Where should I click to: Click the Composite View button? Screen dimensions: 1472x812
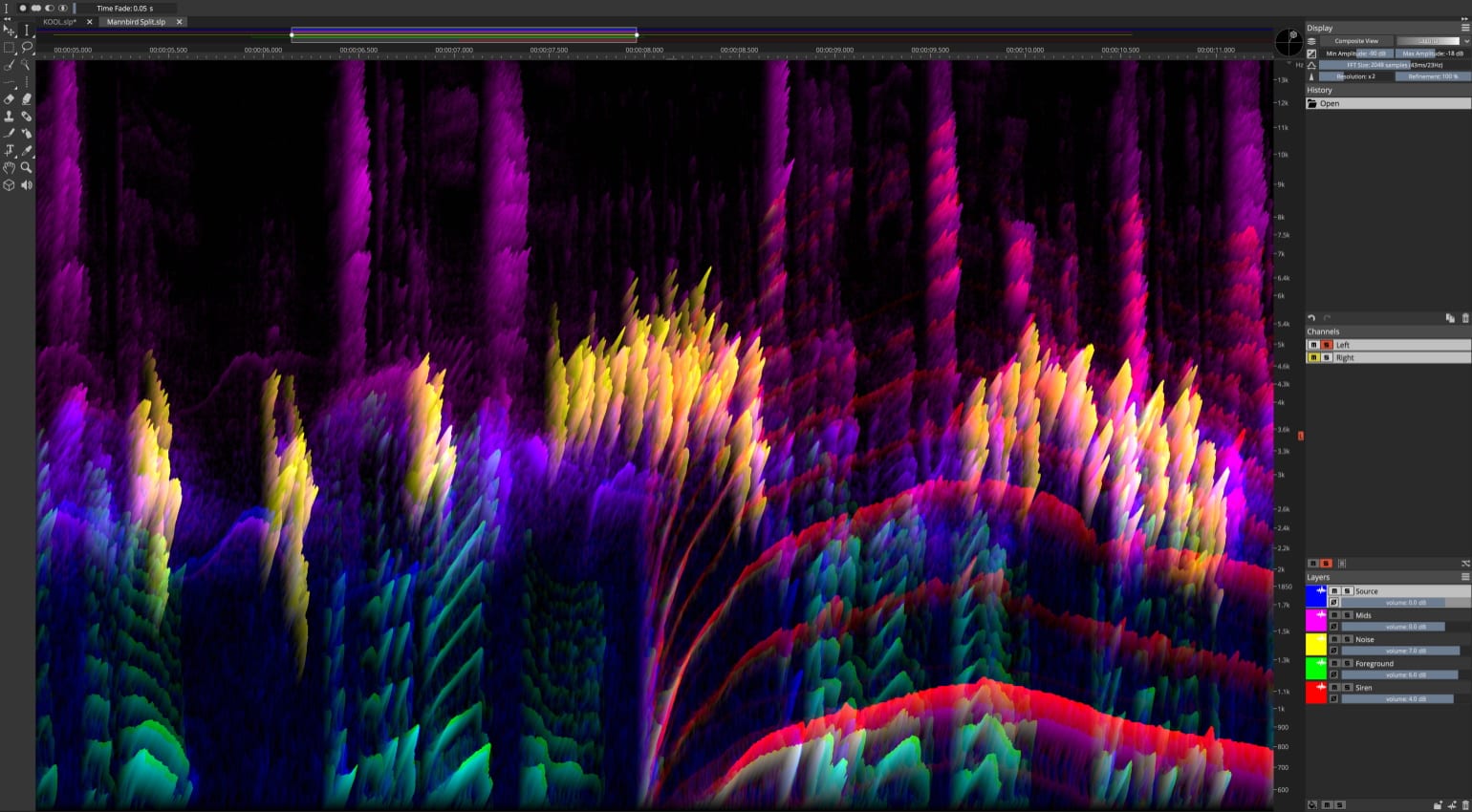coord(1356,41)
